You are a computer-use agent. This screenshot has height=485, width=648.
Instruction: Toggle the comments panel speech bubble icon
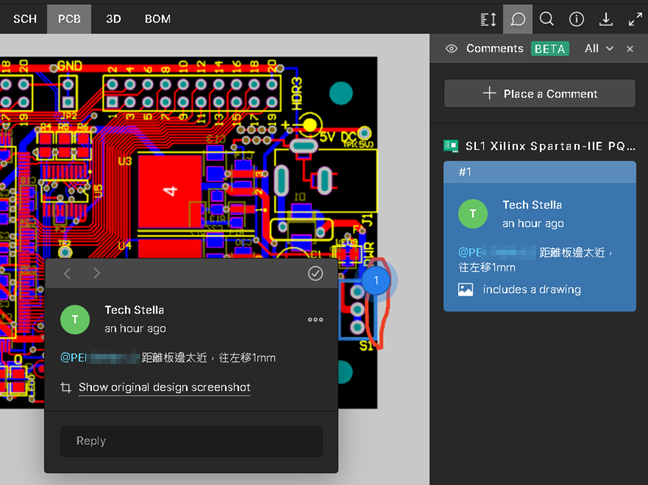point(518,19)
